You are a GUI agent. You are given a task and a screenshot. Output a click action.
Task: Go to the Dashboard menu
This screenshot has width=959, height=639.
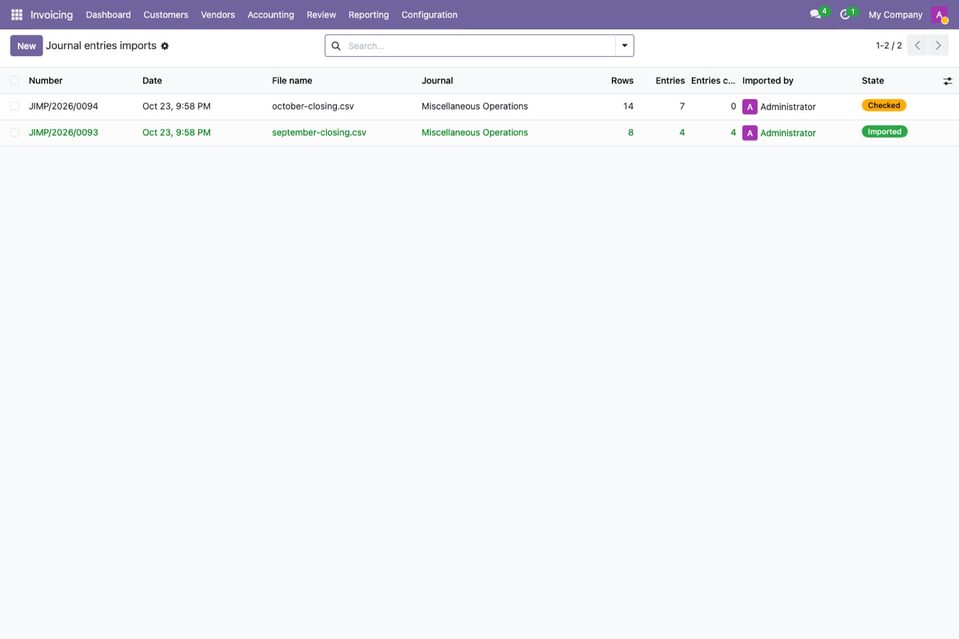pyautogui.click(x=108, y=15)
